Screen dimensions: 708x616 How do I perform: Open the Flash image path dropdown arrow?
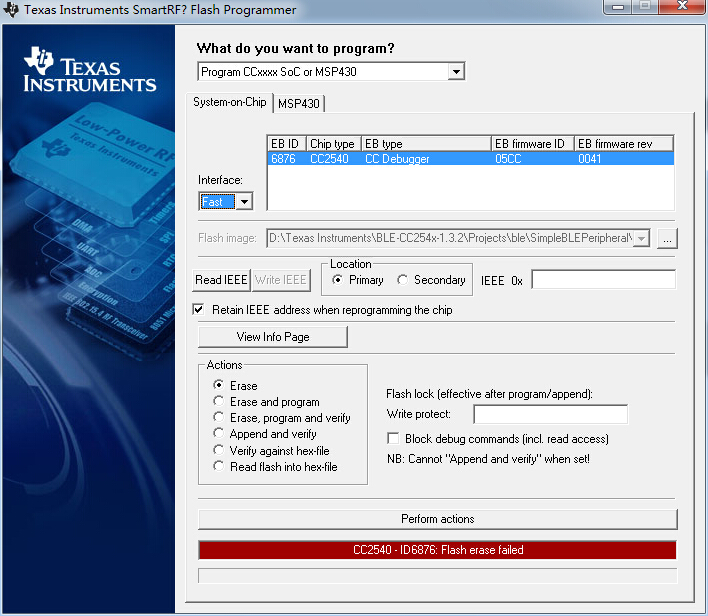click(x=641, y=238)
